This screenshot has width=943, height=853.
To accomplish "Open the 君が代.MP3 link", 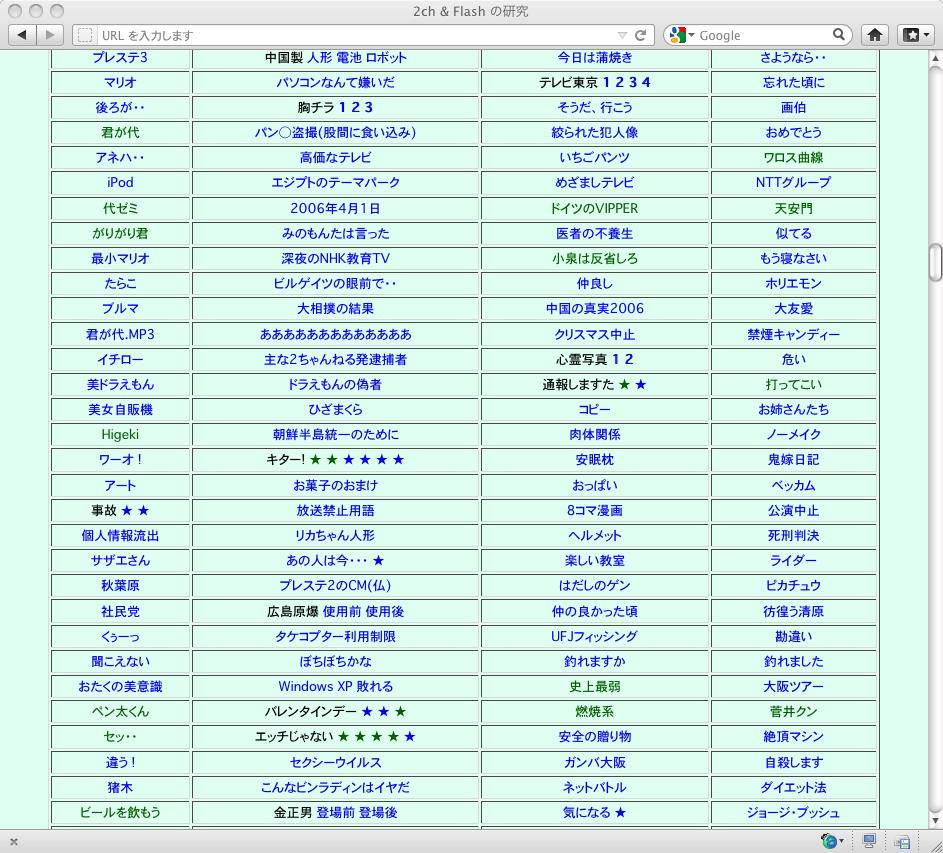I will [120, 334].
